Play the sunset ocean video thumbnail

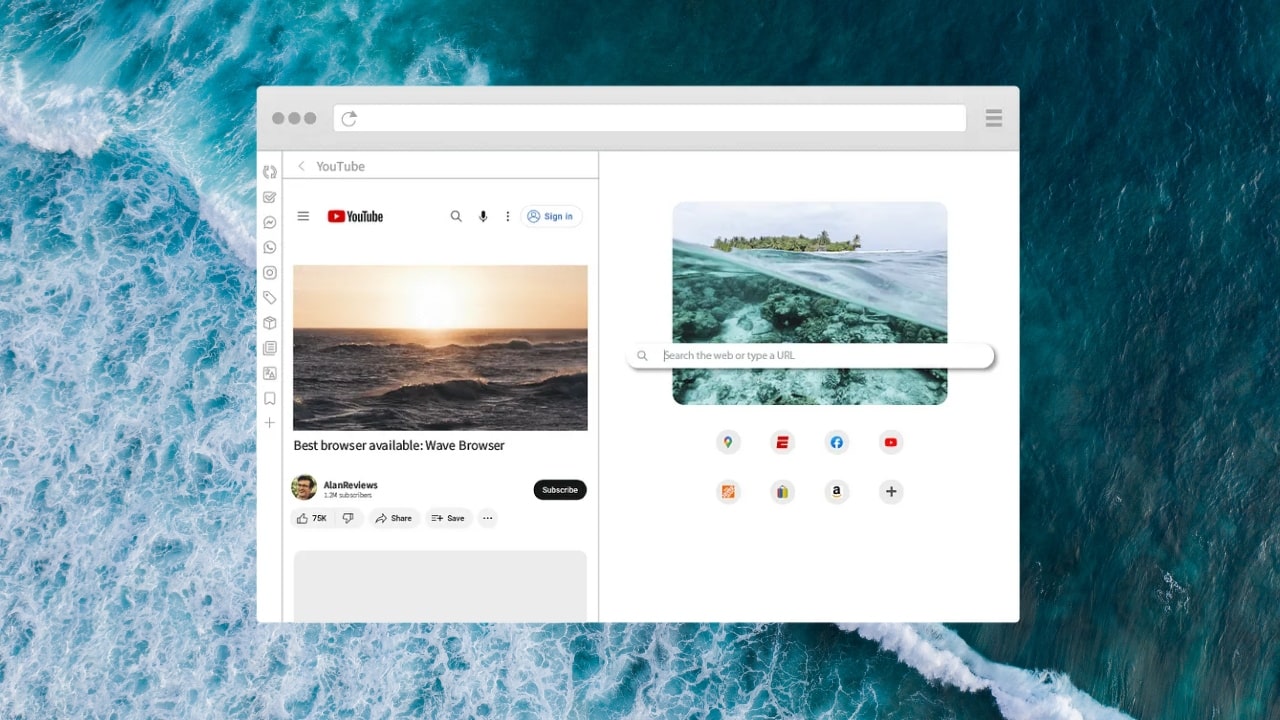[440, 347]
